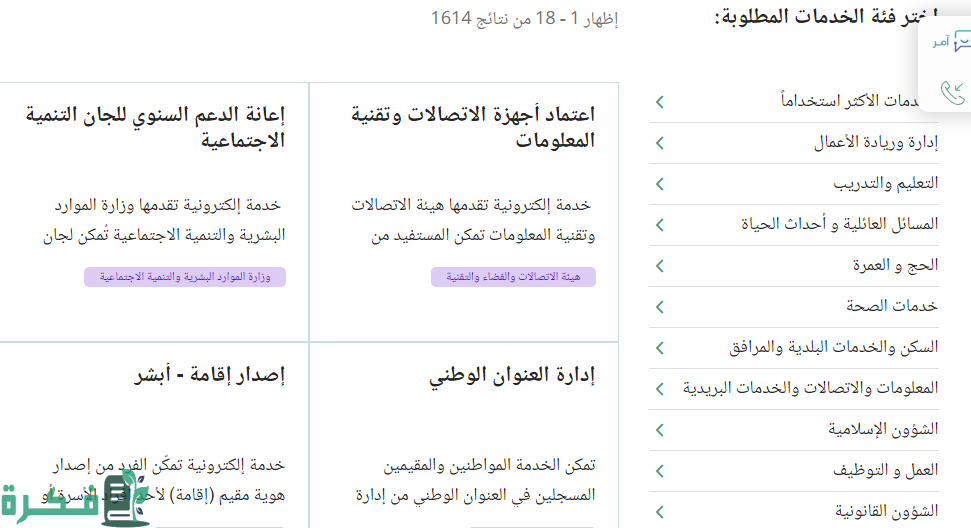Click chevron beside التعليم والتدريب
Viewport: 971px width, 528px height.
(659, 184)
